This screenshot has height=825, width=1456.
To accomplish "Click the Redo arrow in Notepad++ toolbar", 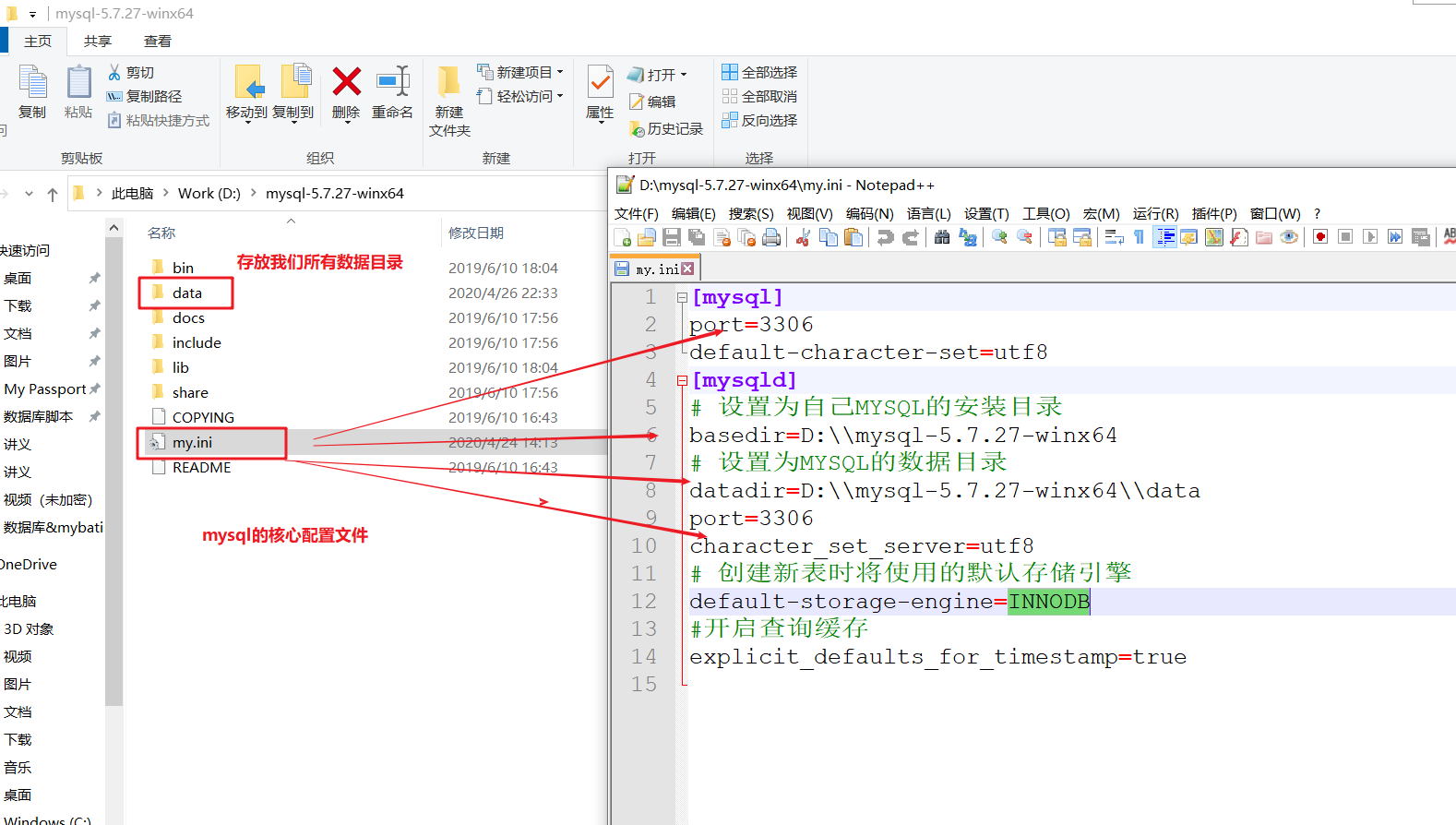I will (911, 238).
